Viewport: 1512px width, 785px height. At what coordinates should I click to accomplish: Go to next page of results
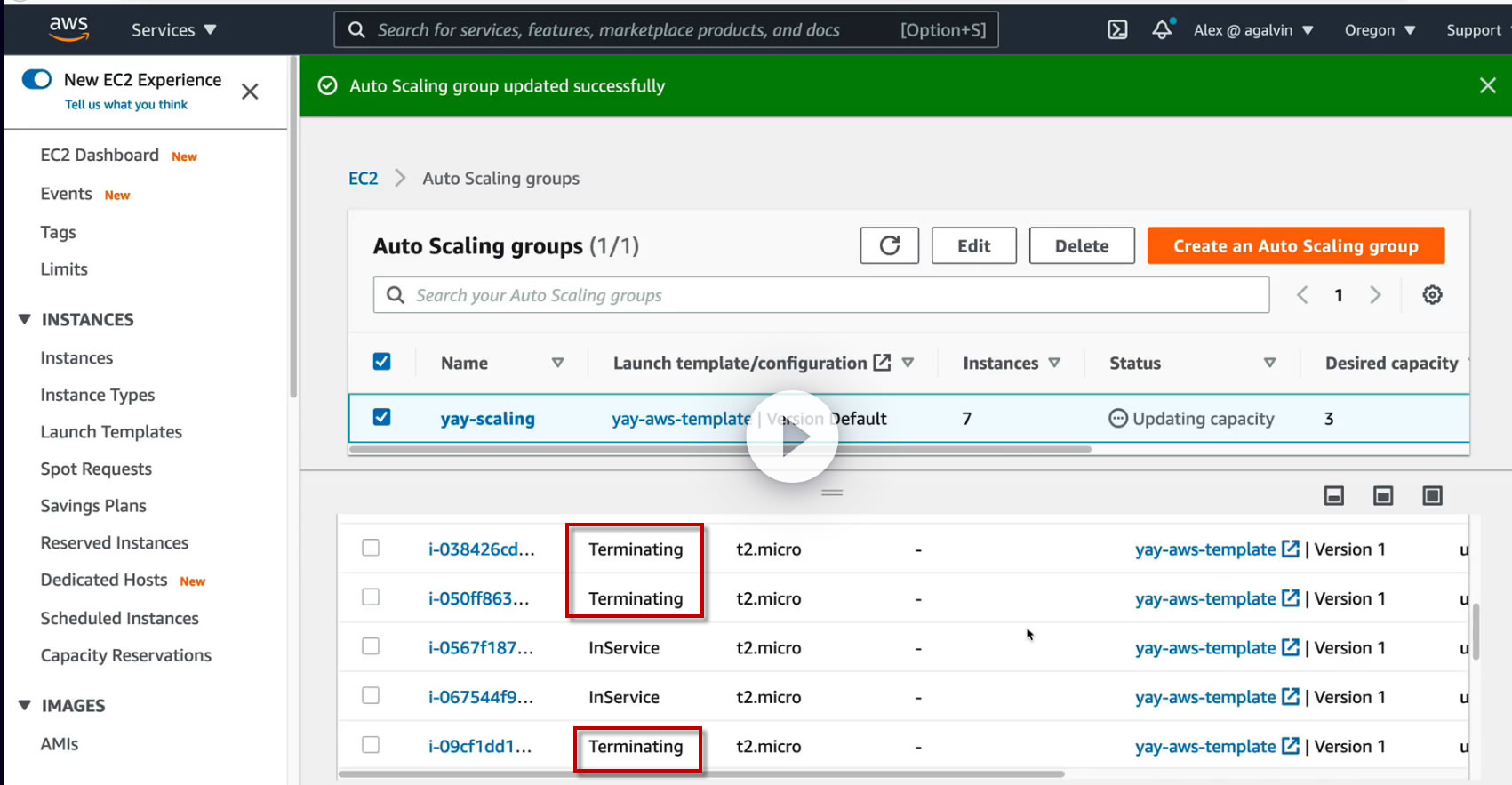[1375, 295]
